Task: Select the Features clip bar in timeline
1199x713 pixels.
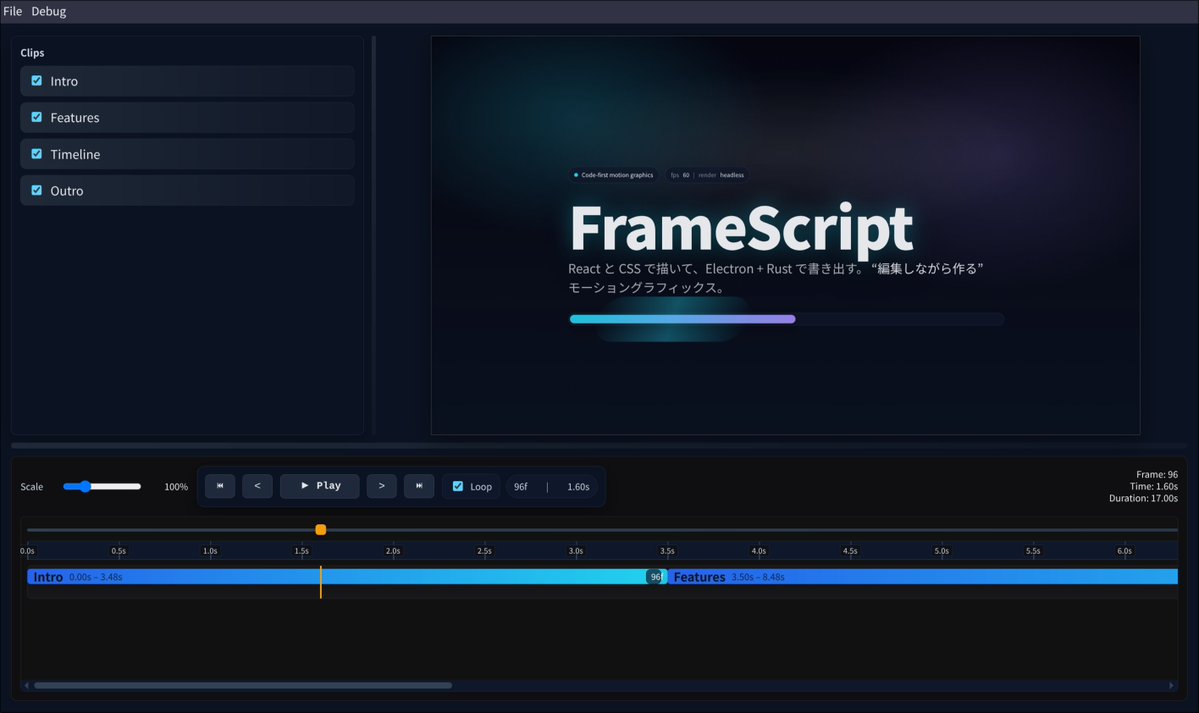Action: [922, 577]
